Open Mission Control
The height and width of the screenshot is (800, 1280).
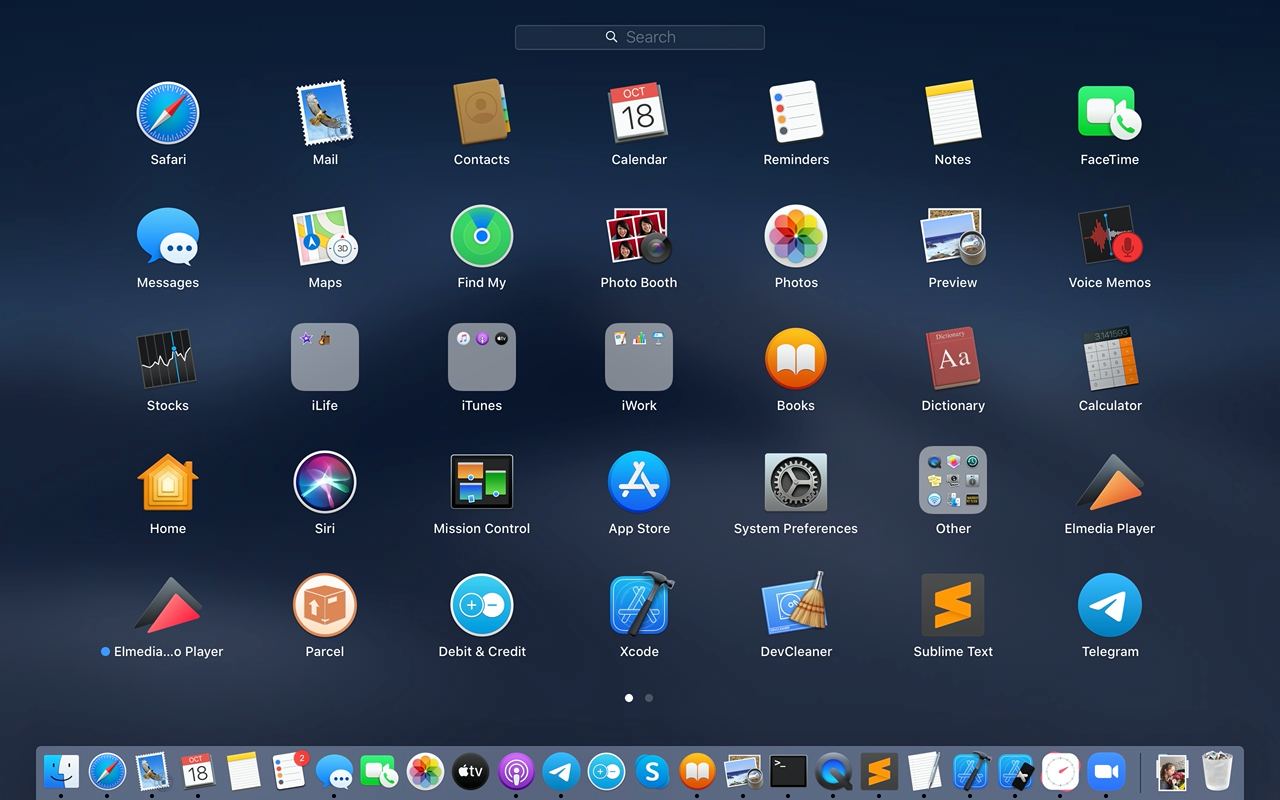(x=482, y=482)
